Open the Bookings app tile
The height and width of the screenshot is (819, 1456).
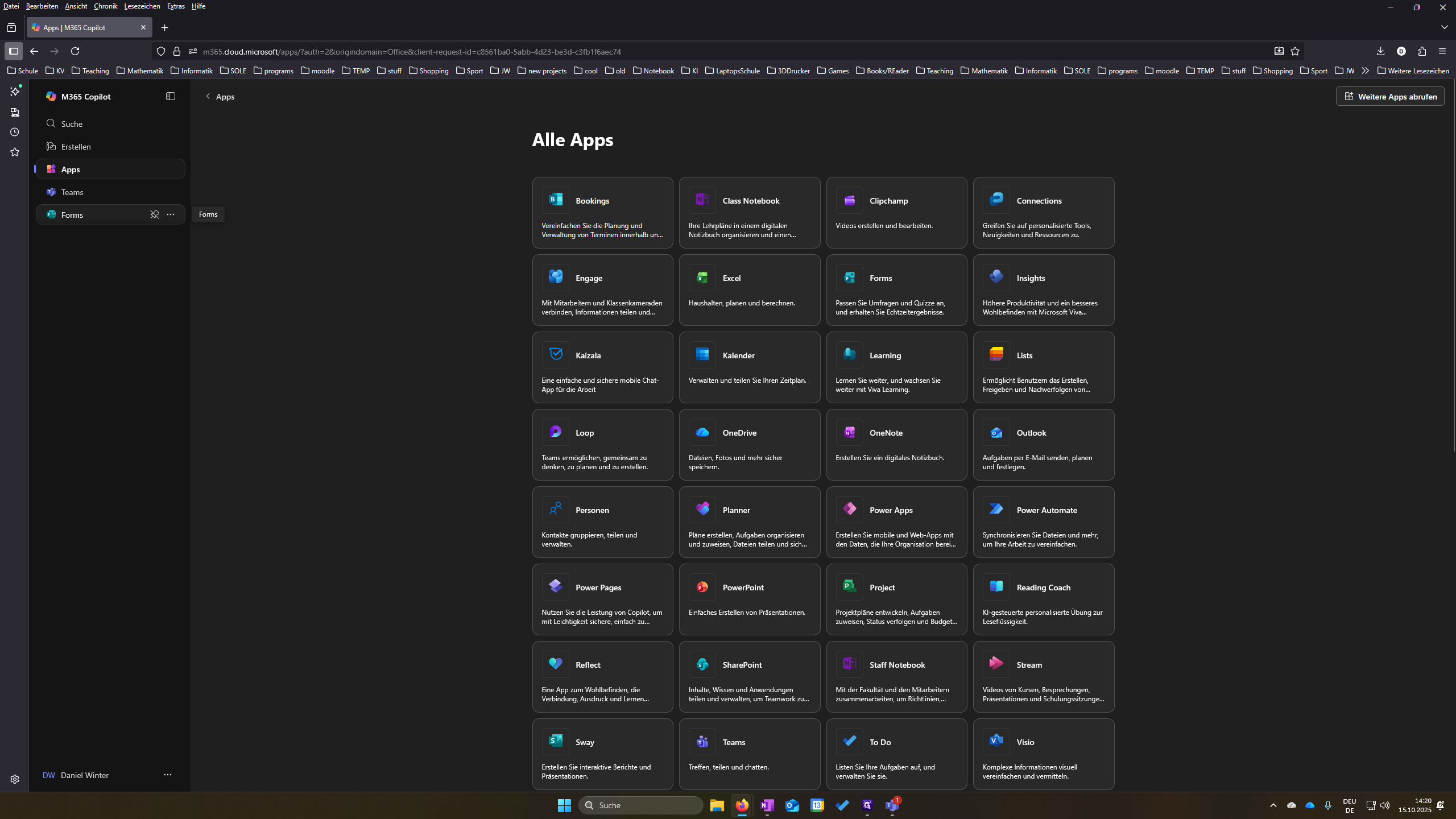[602, 213]
